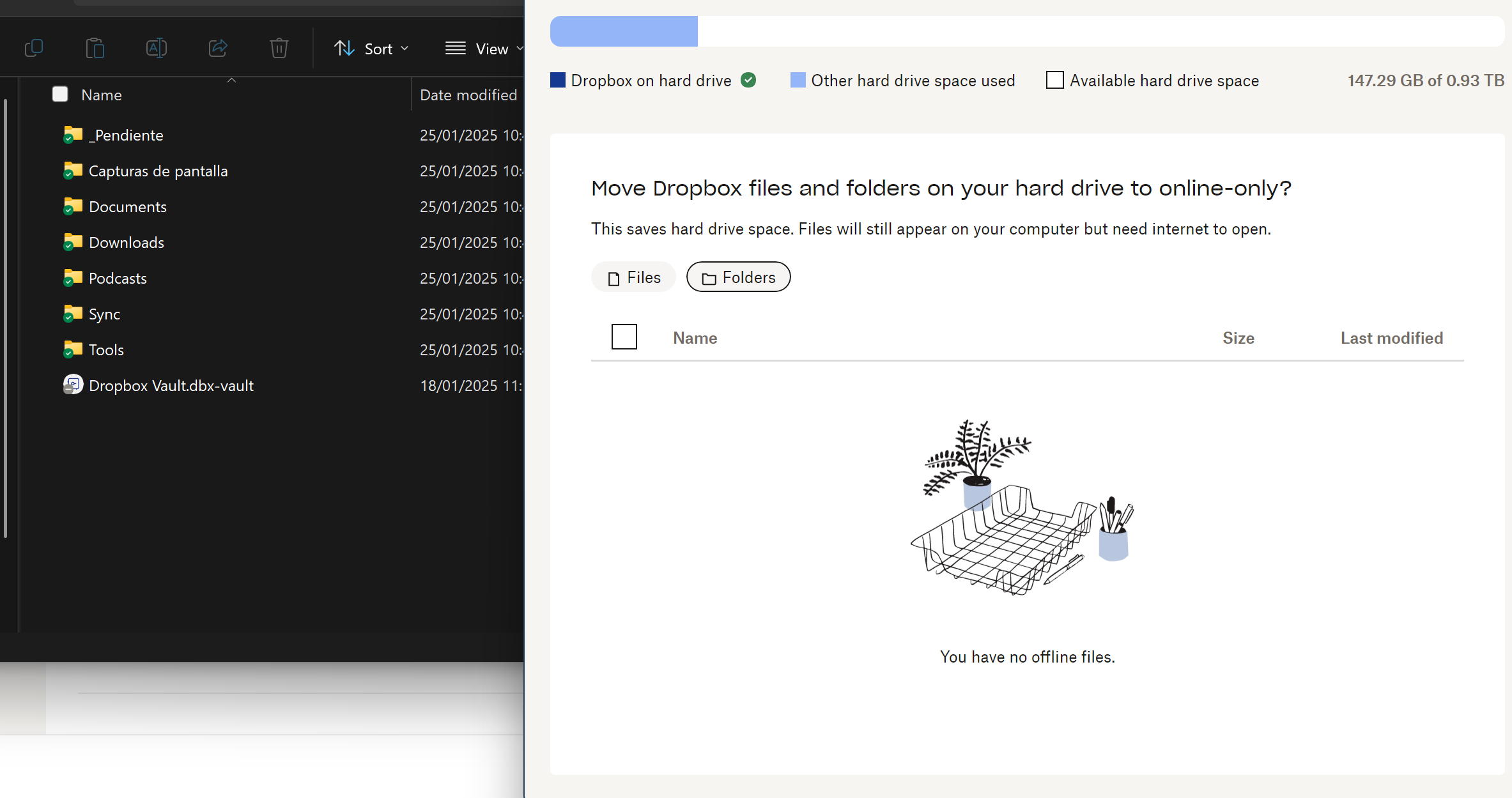Sort list by Date modified column header
1512x798 pixels.
(x=468, y=95)
